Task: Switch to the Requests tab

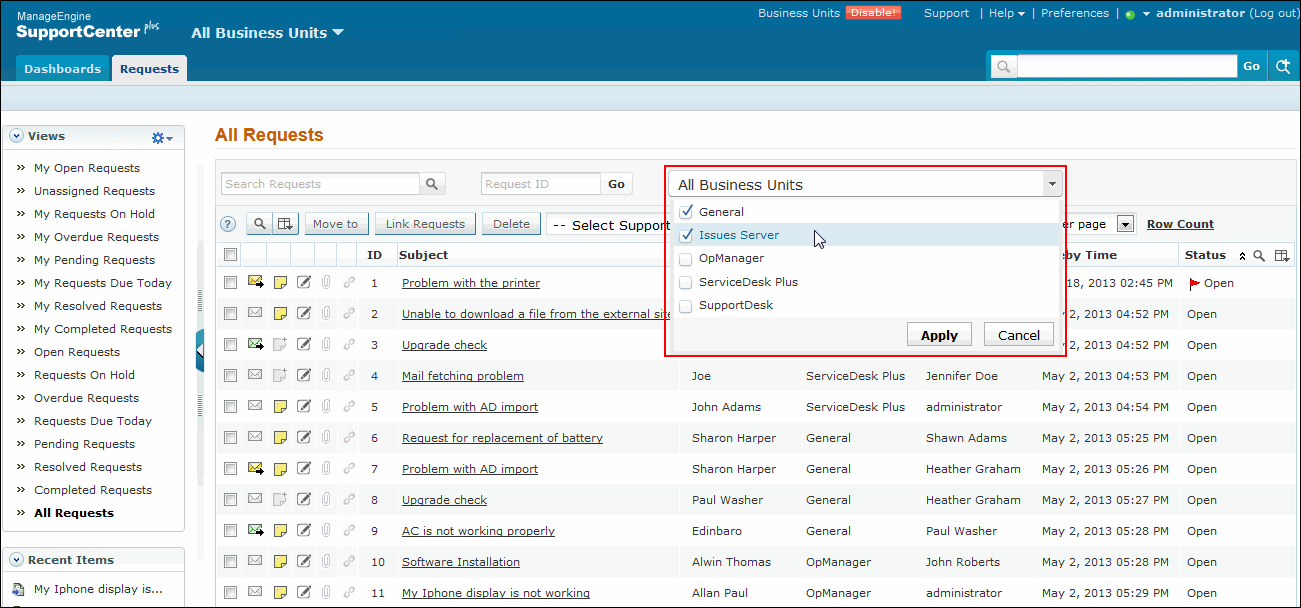Action: pyautogui.click(x=149, y=69)
